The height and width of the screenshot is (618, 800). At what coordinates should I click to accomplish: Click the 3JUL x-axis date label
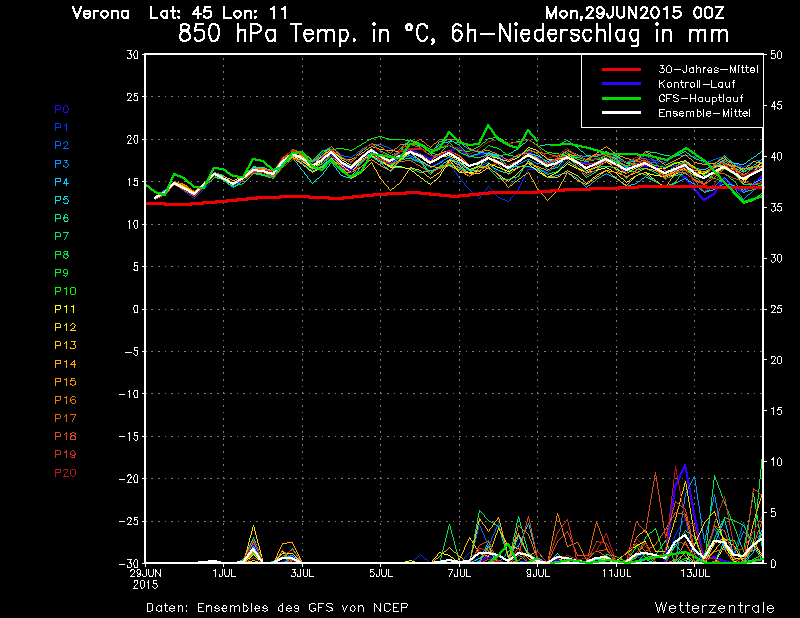pyautogui.click(x=303, y=574)
